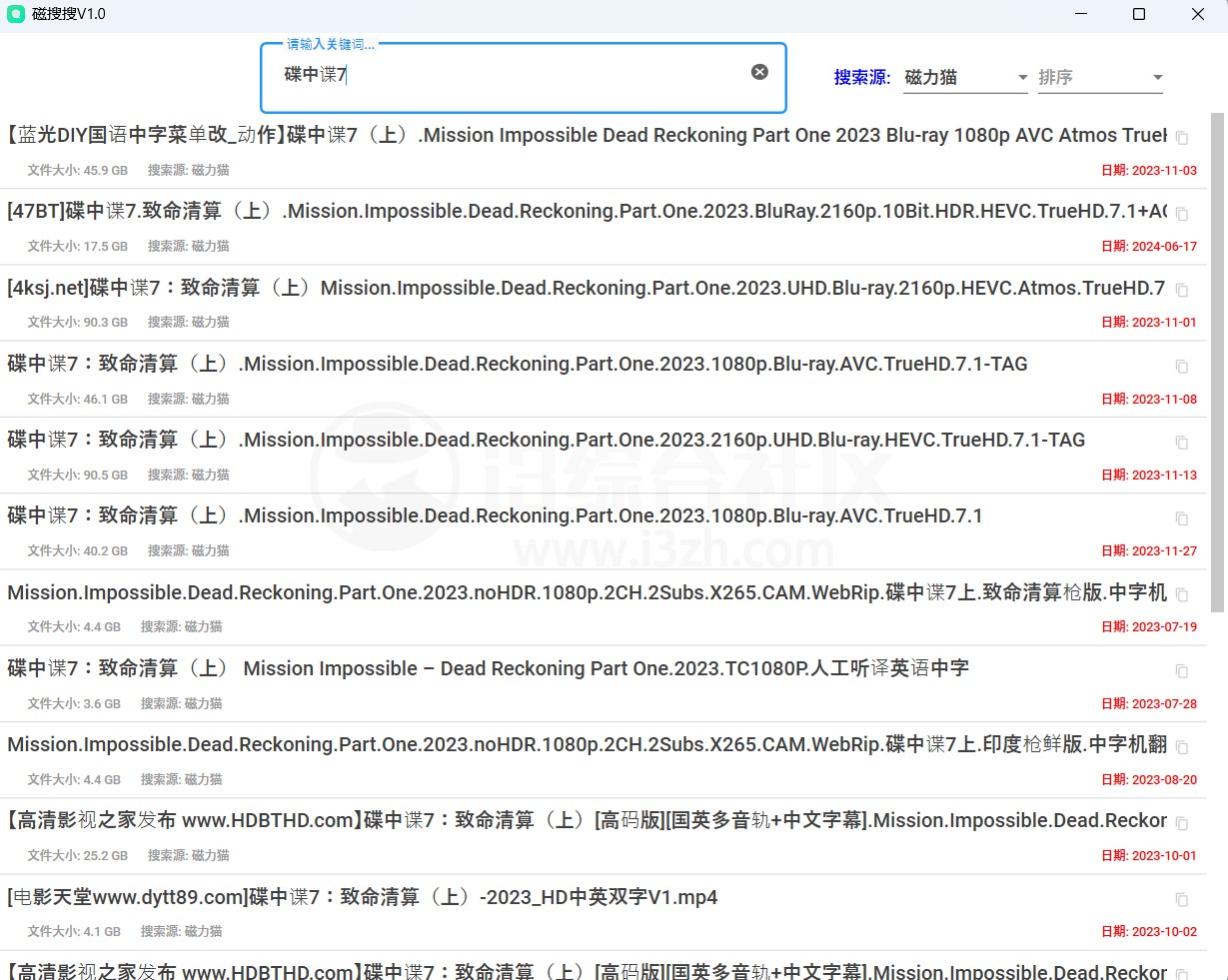This screenshot has width=1228, height=980.
Task: Copy link for TC1080P.人工听译英语中字 result
Action: point(1182,671)
